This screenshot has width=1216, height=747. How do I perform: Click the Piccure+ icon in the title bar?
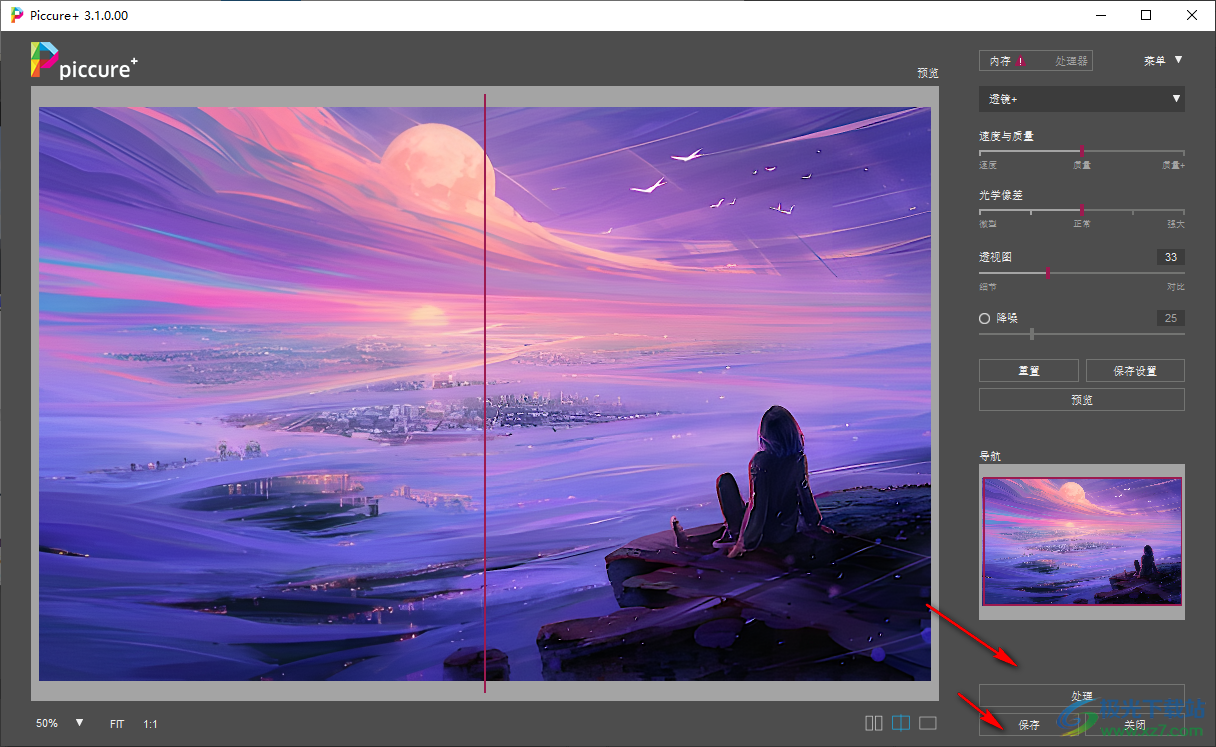click(16, 15)
